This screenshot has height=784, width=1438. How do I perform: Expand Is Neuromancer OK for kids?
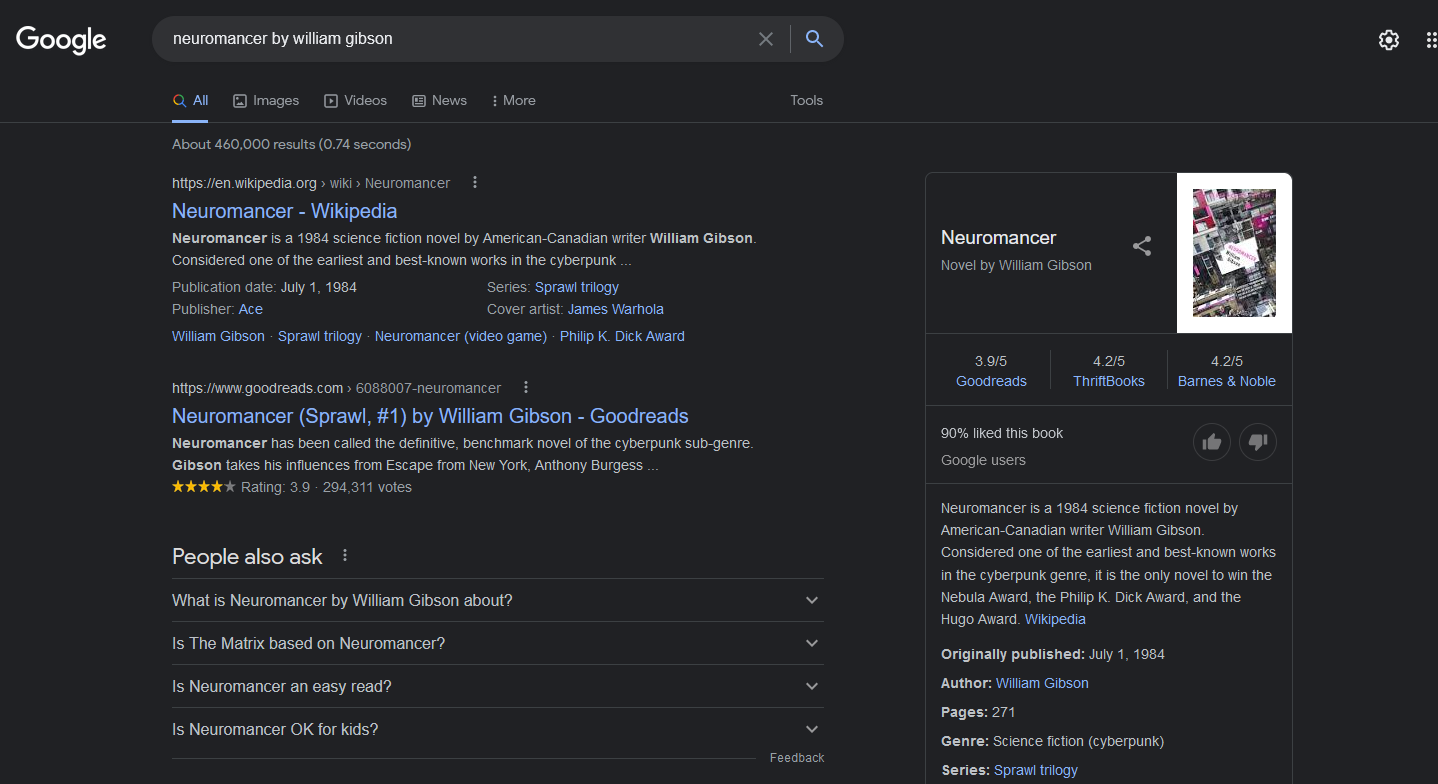[498, 729]
